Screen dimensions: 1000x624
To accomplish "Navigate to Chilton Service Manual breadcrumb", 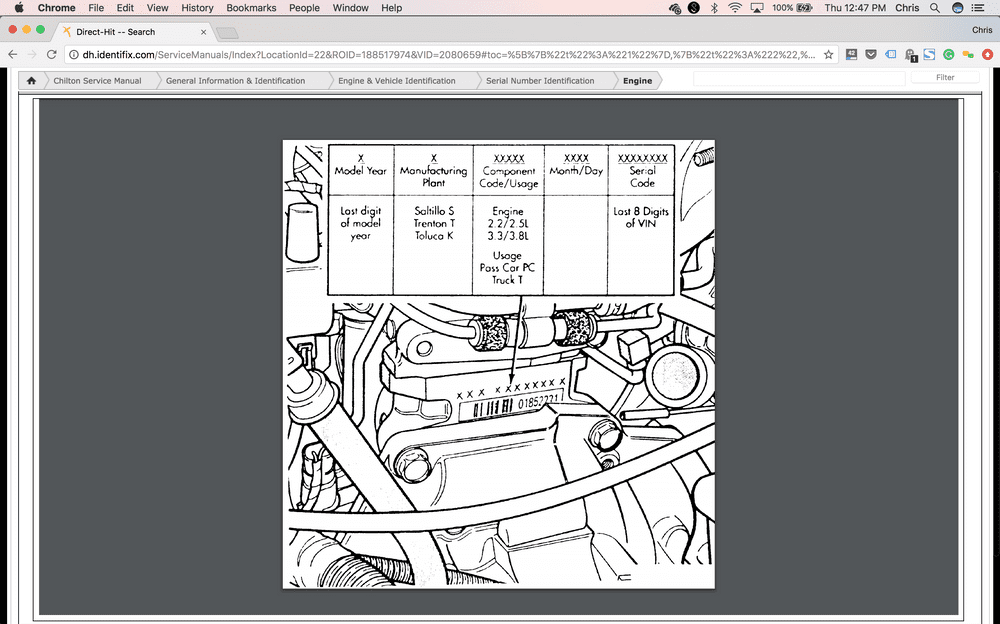I will [97, 81].
